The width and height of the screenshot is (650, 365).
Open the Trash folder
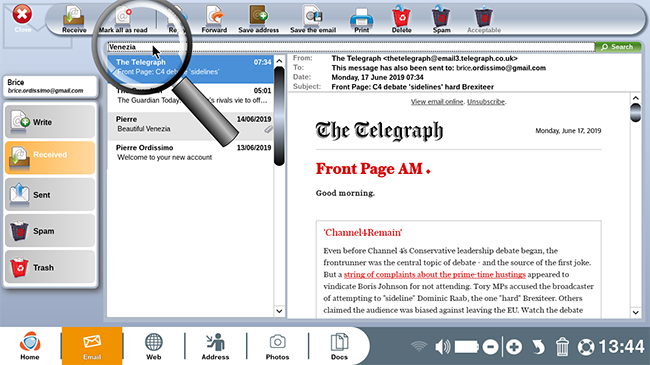[50, 268]
